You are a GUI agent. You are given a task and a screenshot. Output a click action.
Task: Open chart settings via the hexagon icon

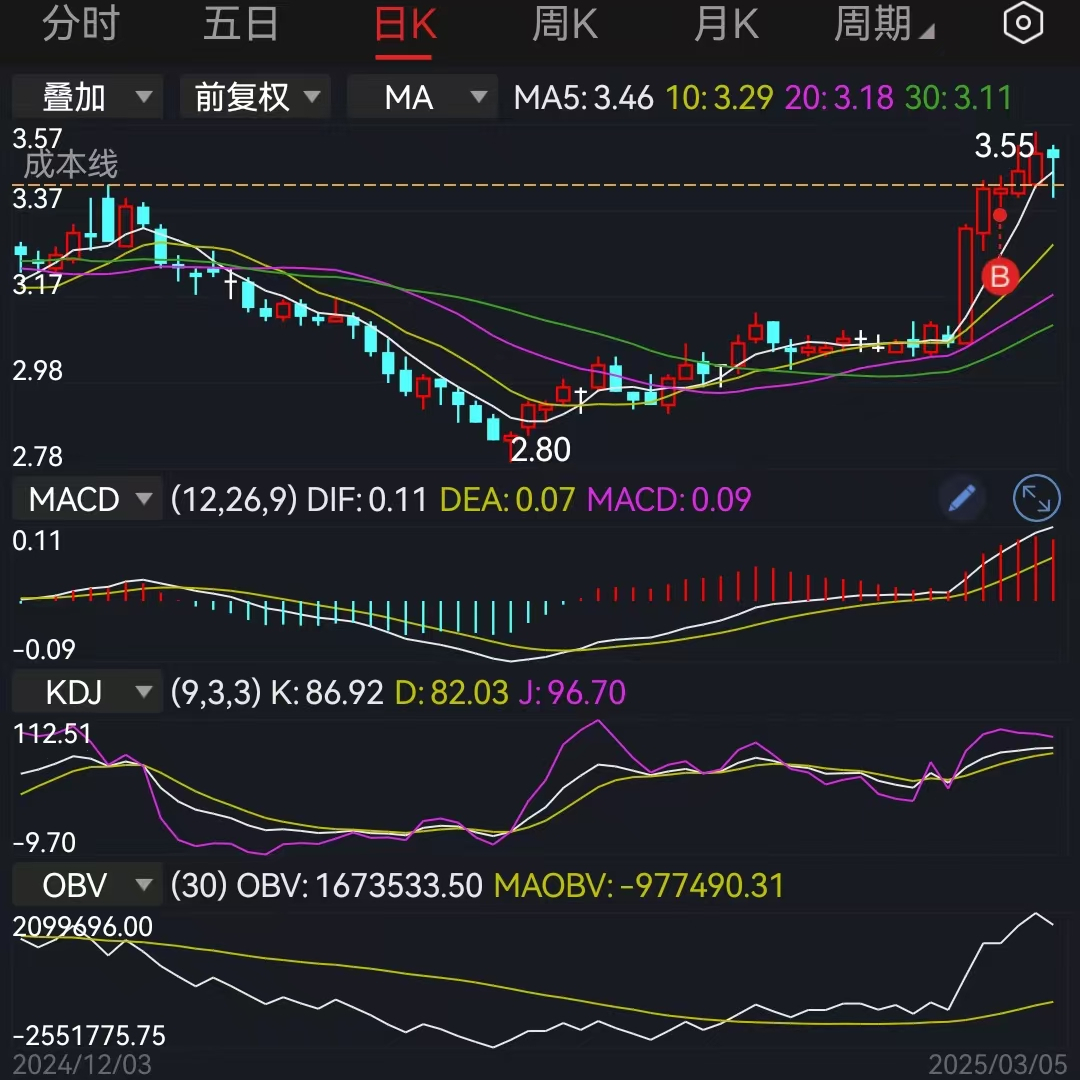1023,22
